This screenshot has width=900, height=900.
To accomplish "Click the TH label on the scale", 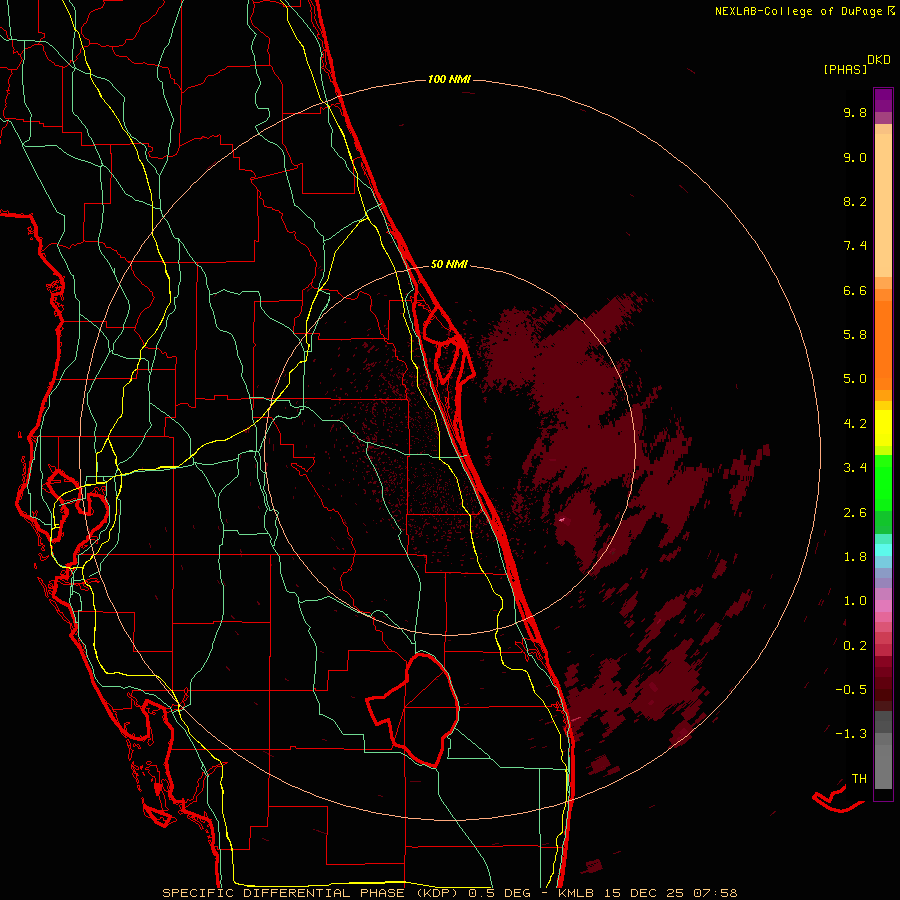I will click(x=859, y=779).
